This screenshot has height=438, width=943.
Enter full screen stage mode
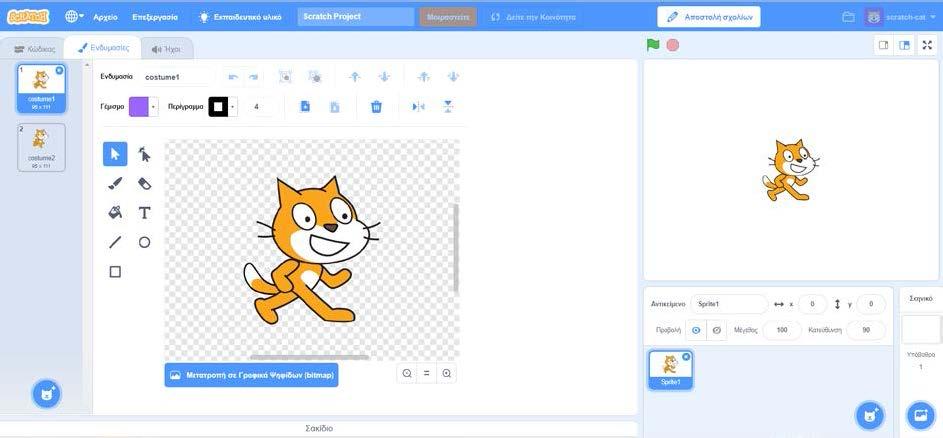(928, 45)
